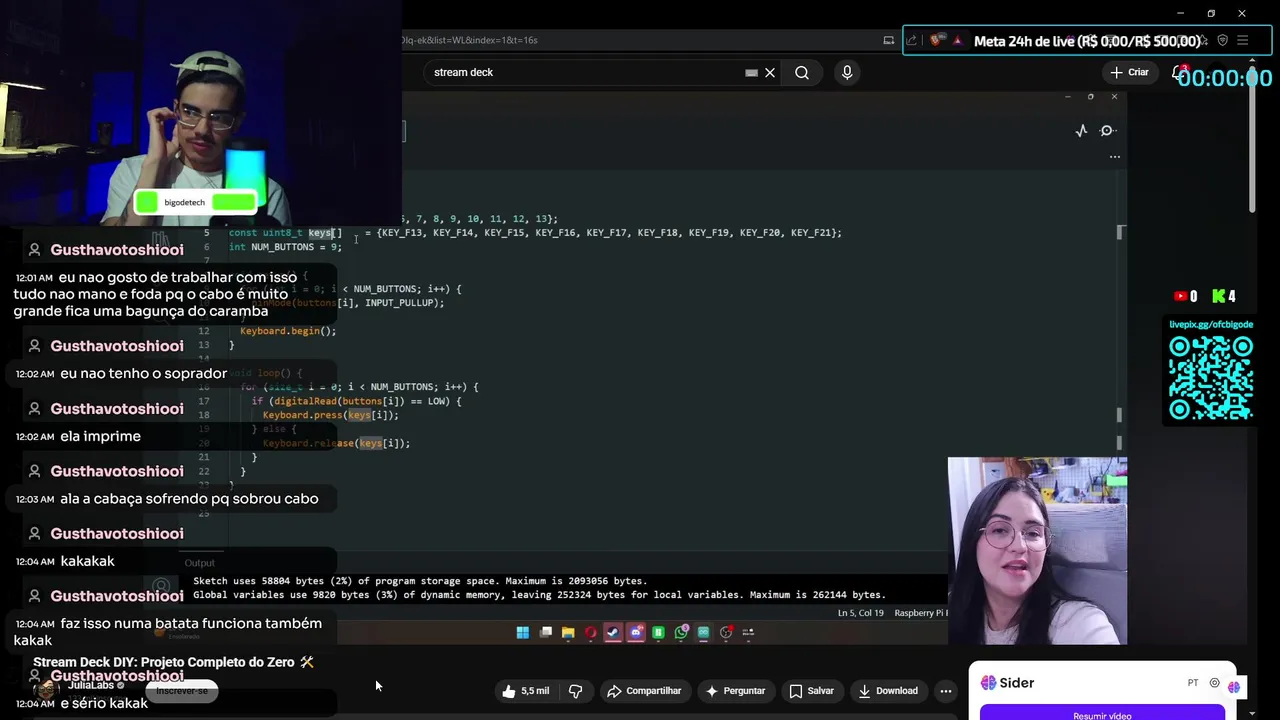Like the video with thumbs up
The height and width of the screenshot is (720, 1280).
point(526,691)
